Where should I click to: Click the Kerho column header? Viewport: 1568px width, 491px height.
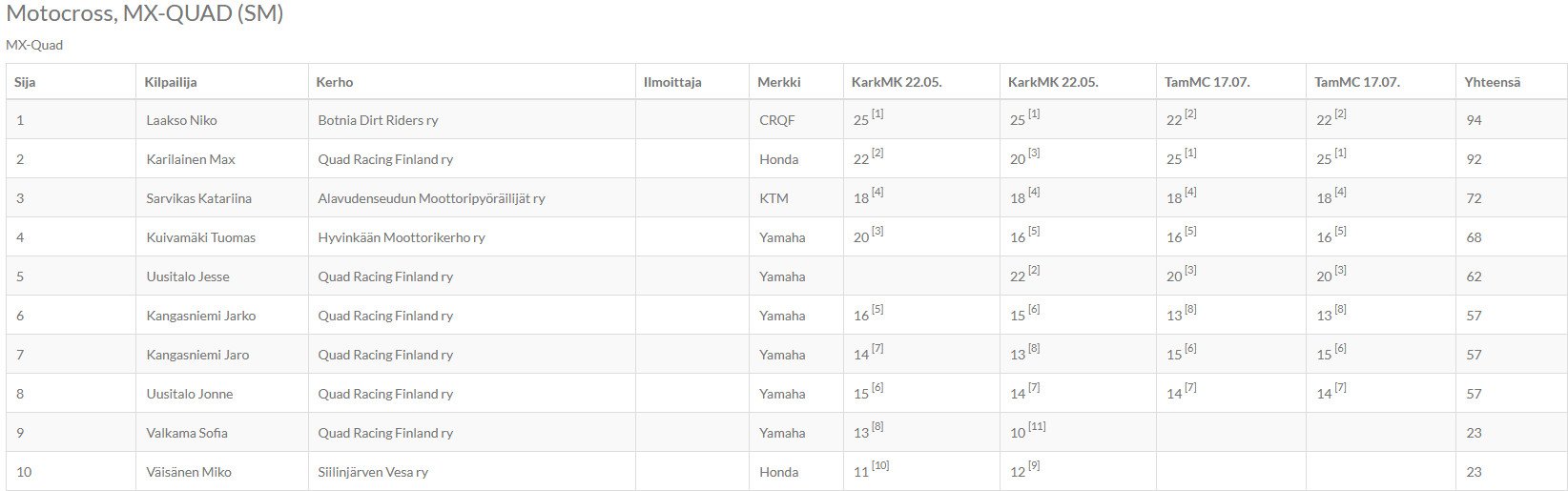[x=335, y=82]
